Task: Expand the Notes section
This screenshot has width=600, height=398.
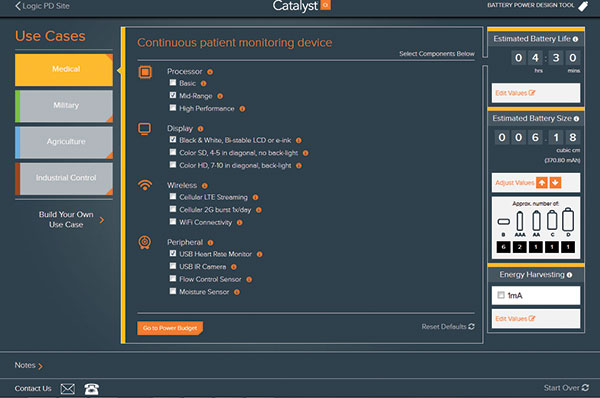Action: coord(29,366)
